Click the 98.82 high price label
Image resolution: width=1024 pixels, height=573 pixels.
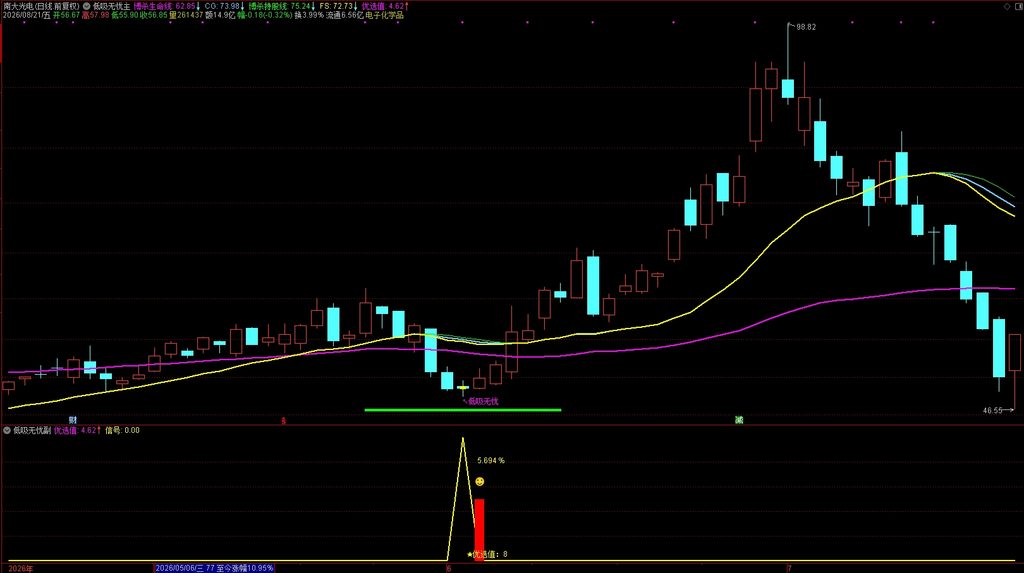coord(806,27)
